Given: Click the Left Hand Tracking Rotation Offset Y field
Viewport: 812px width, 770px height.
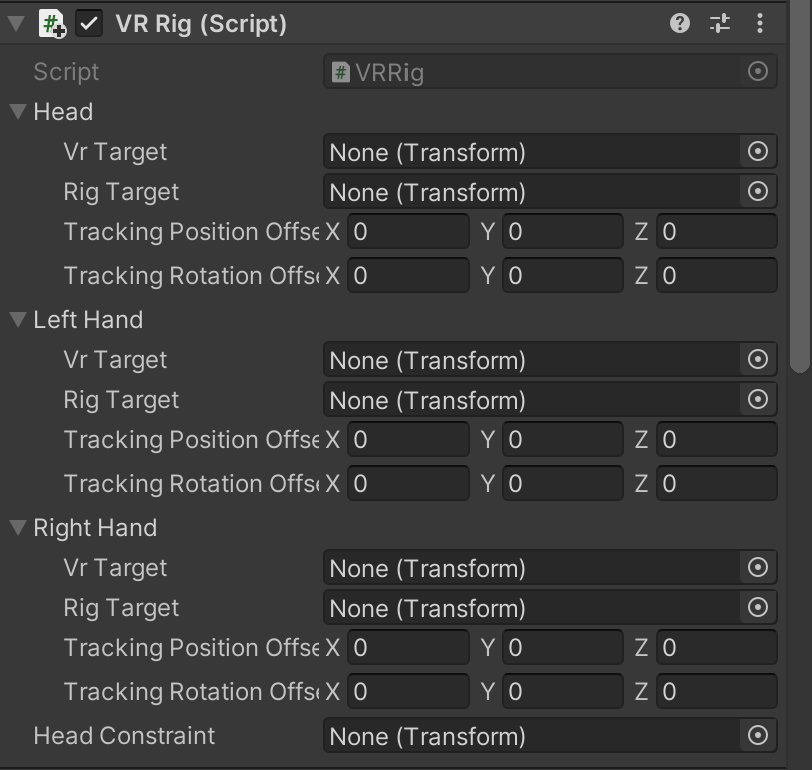Looking at the screenshot, I should click(562, 484).
